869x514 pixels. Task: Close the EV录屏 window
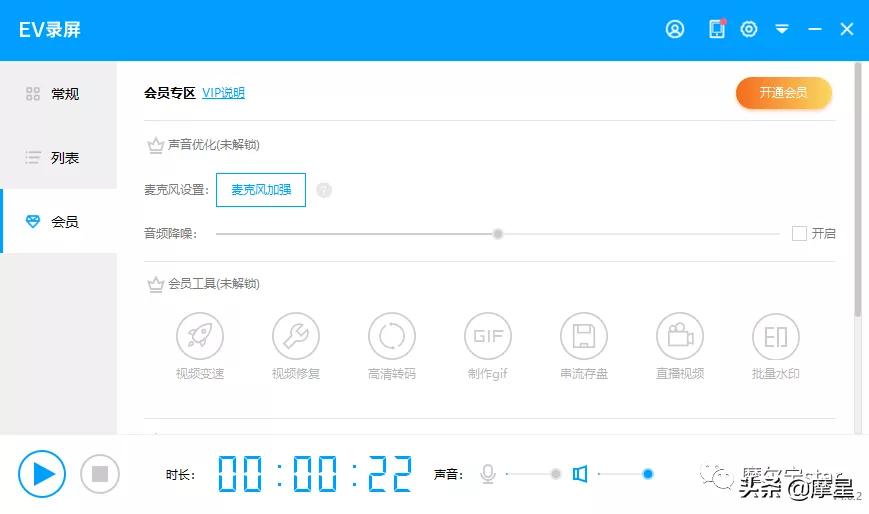[x=846, y=29]
